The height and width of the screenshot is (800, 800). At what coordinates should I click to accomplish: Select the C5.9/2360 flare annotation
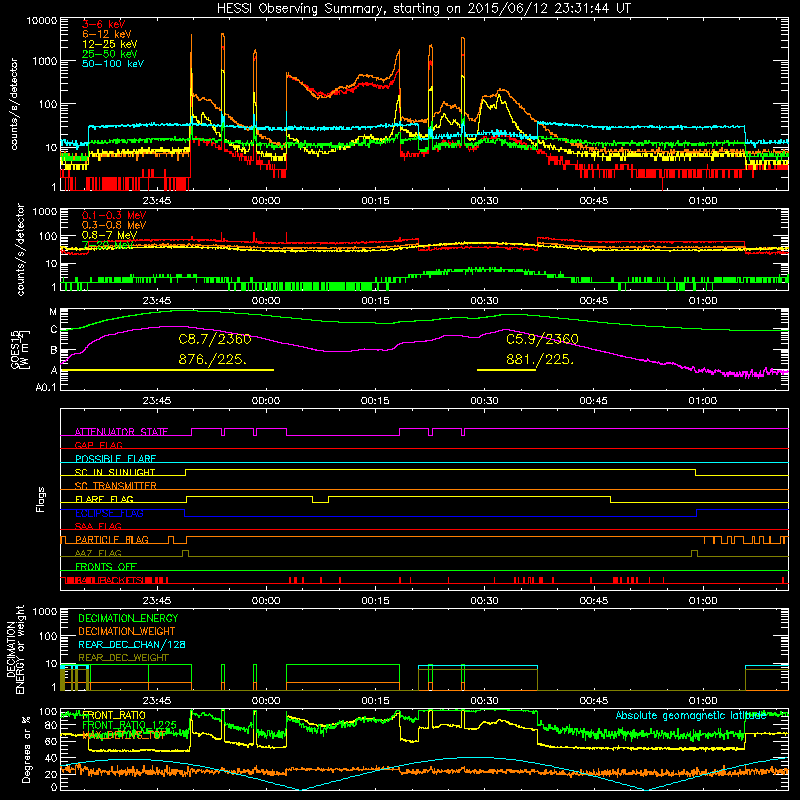542,339
